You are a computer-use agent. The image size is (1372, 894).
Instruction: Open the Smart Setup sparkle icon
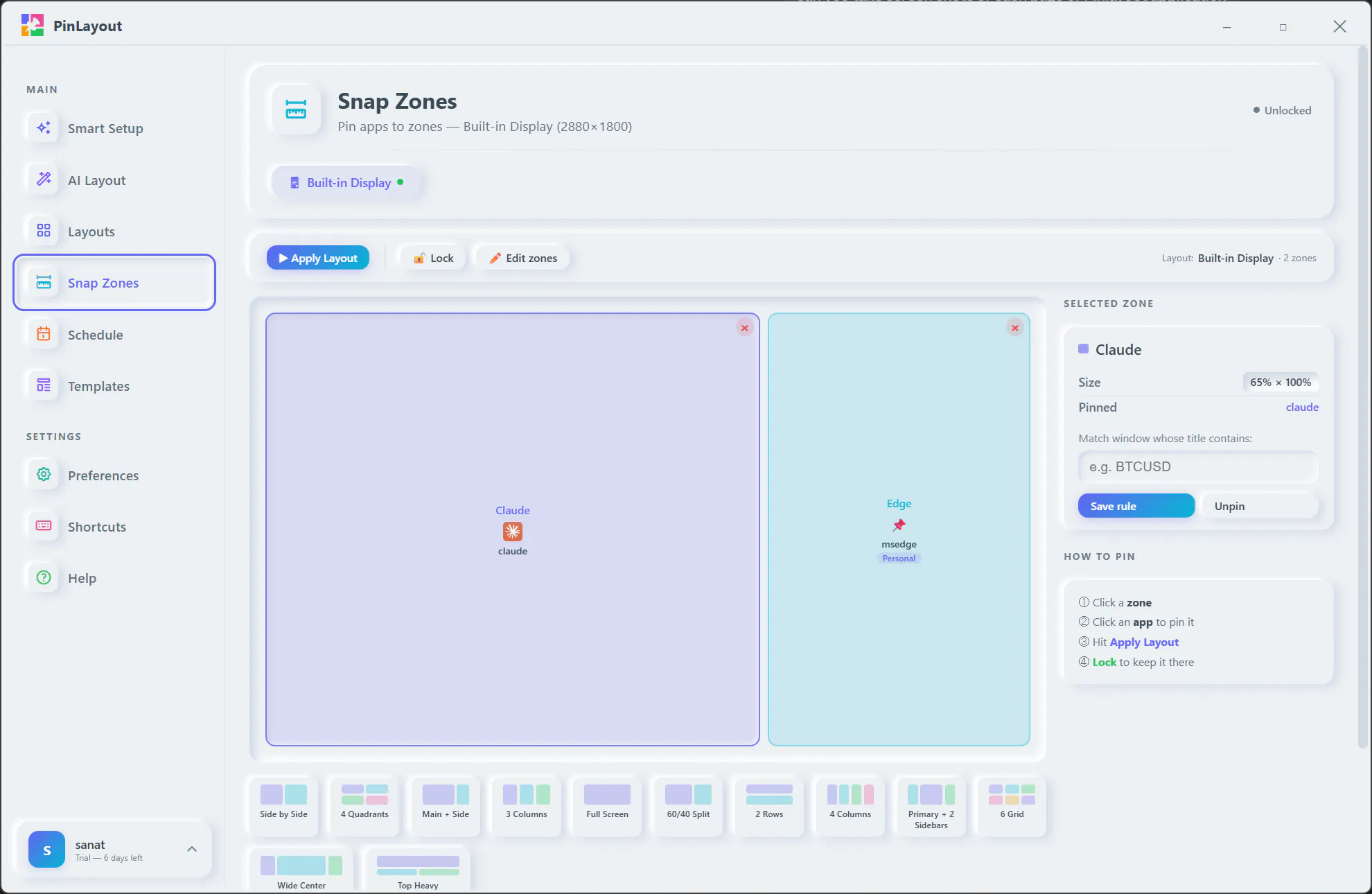click(44, 128)
